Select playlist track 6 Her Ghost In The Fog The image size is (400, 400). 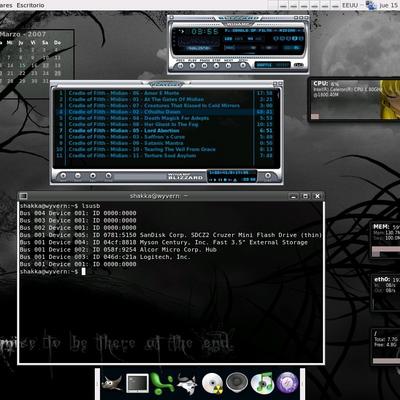pos(165,124)
